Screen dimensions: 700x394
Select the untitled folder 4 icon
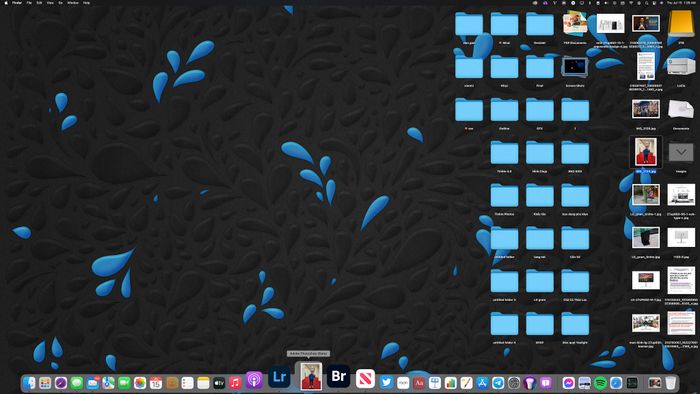[504, 324]
